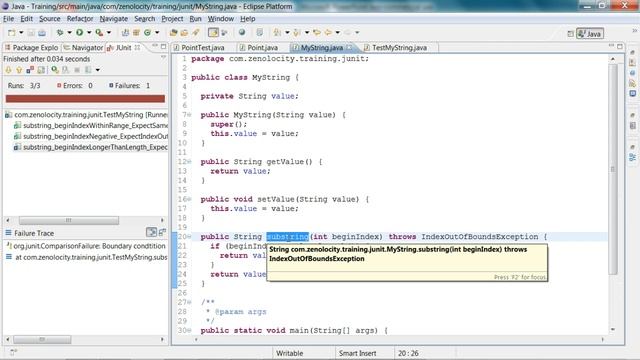The image size is (640, 360).
Task: Close the JUnit view tab
Action: 138,47
